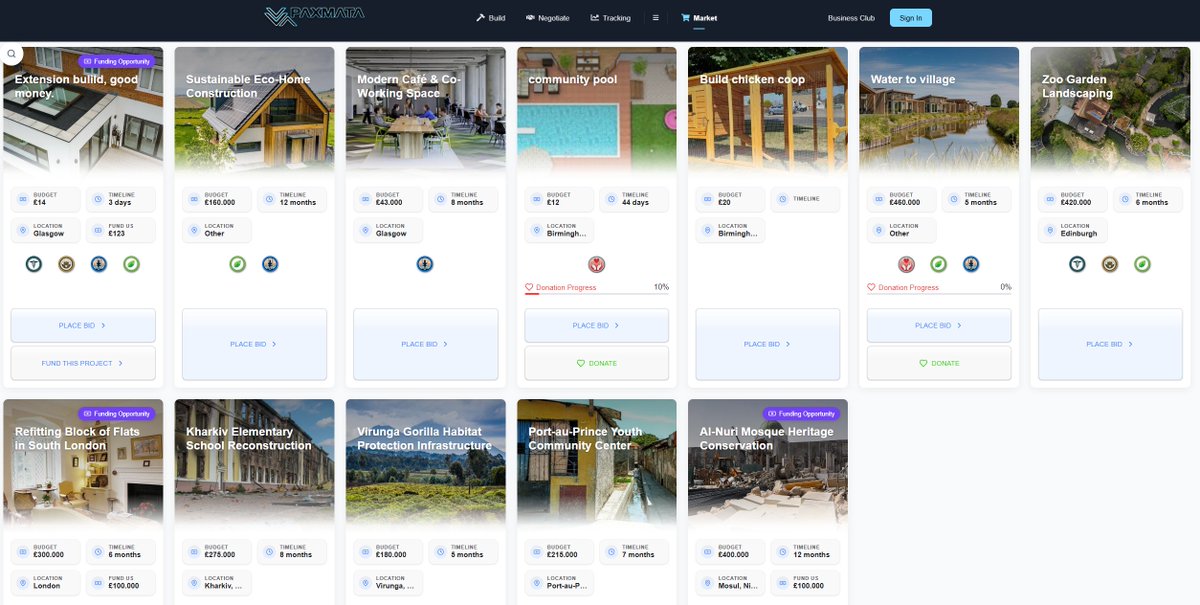The height and width of the screenshot is (605, 1200).
Task: Click the location pin icon on Build chicken coop card
Action: coord(708,230)
